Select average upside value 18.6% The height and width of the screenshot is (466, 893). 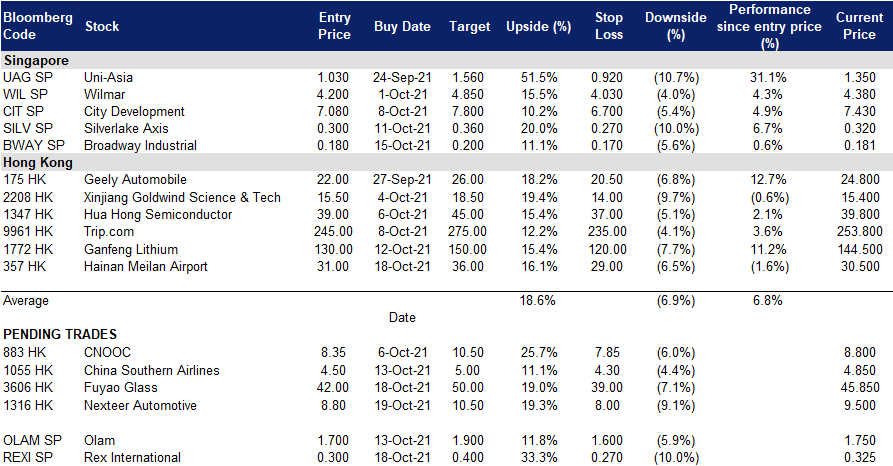click(537, 301)
